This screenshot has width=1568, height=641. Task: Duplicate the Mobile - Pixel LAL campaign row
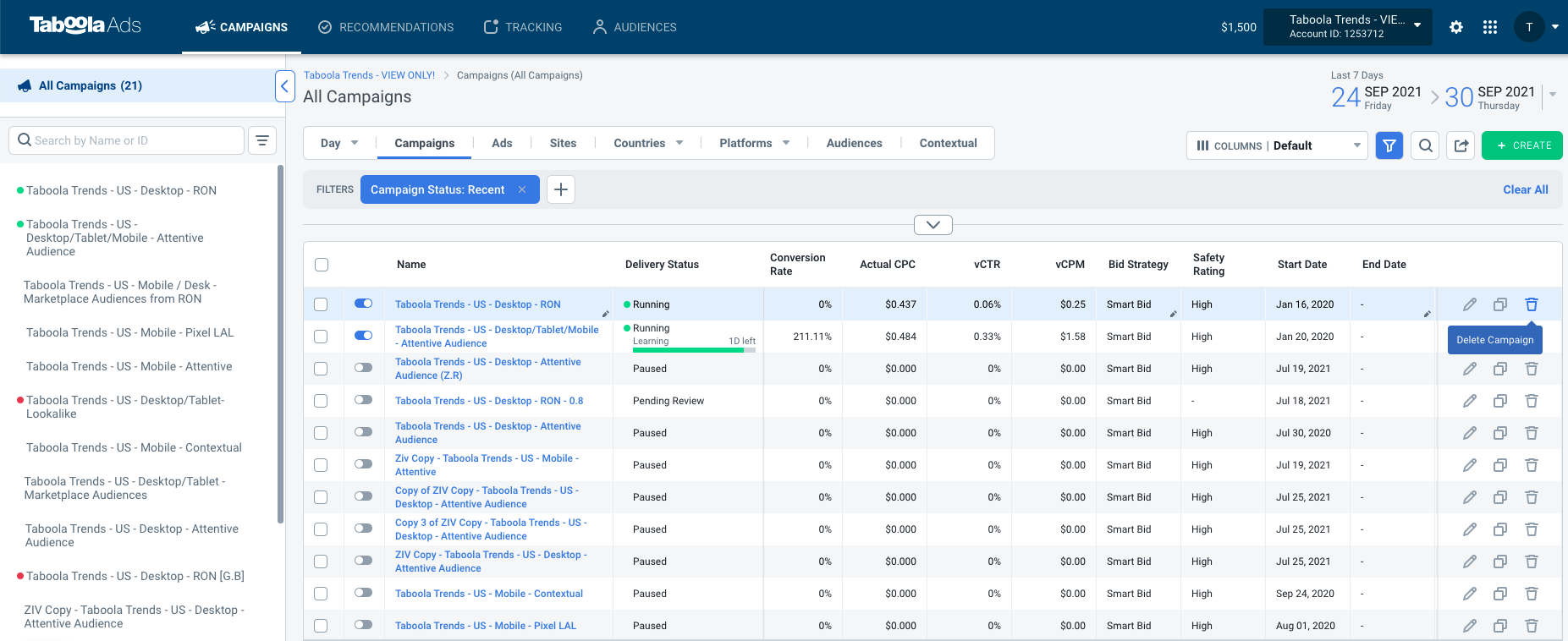(x=1500, y=626)
